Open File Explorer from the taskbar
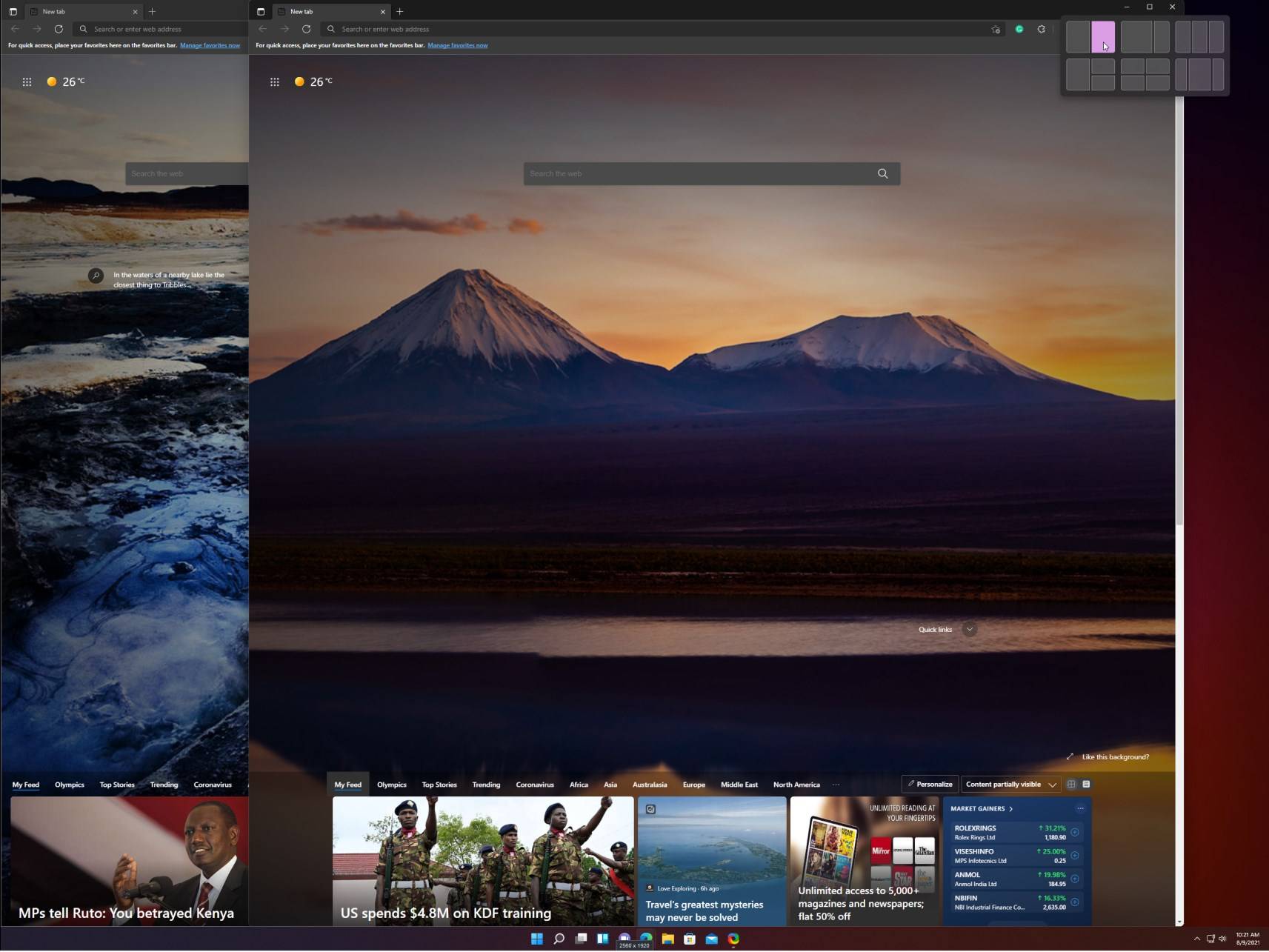Viewport: 1269px width, 952px height. [667, 939]
